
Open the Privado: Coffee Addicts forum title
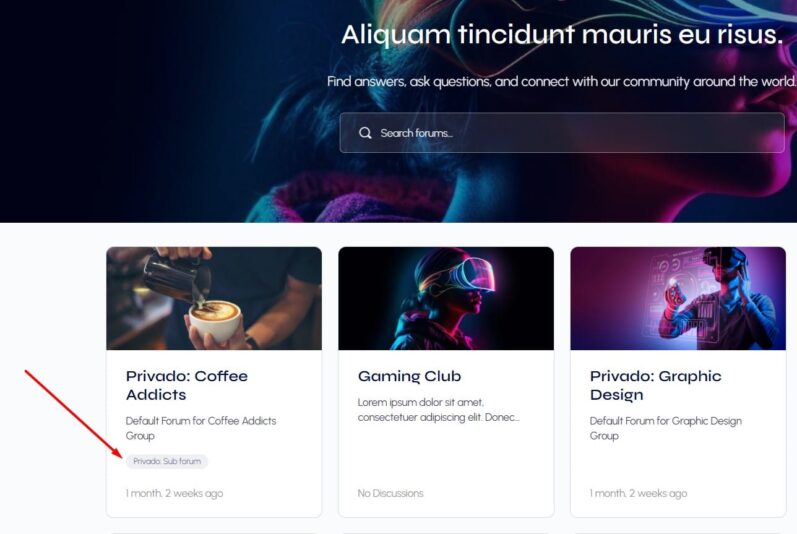(187, 385)
